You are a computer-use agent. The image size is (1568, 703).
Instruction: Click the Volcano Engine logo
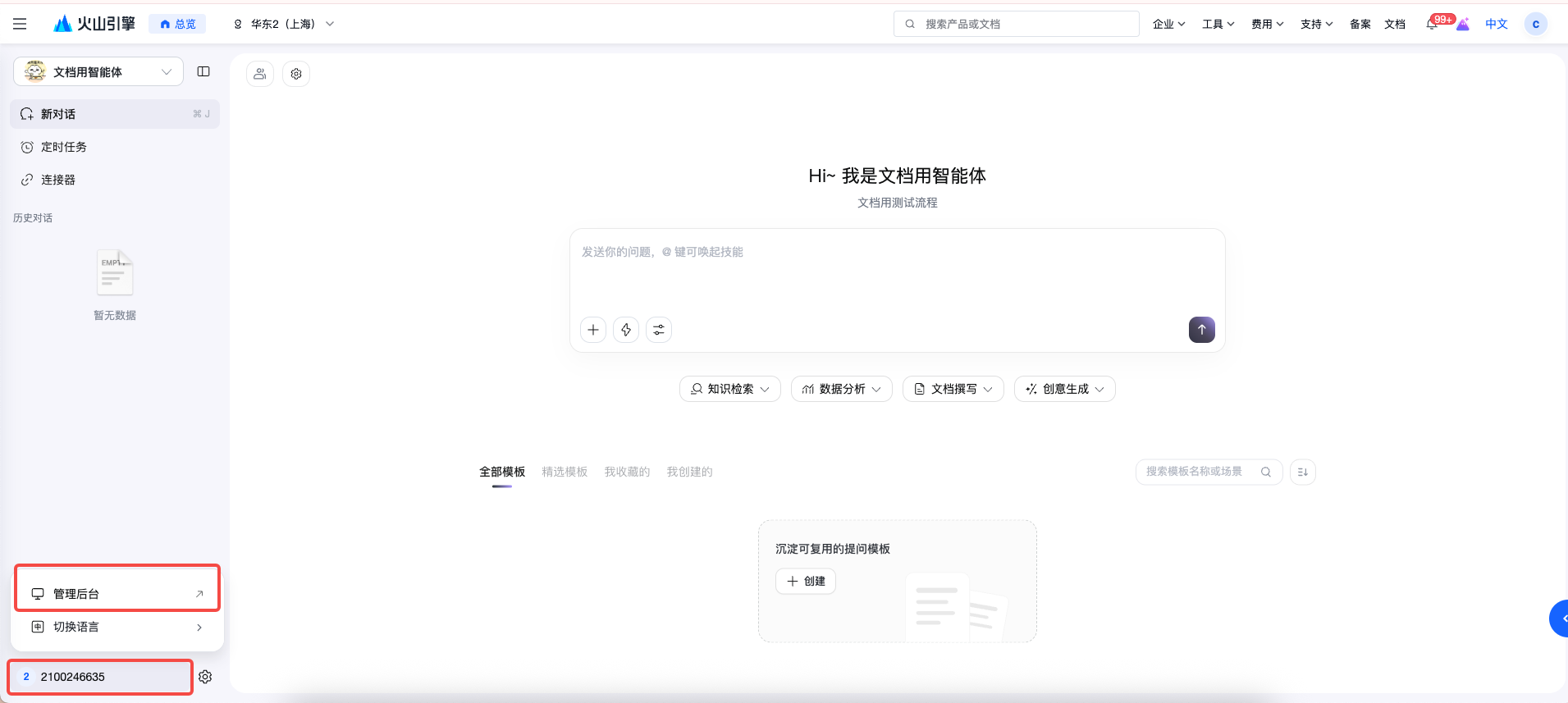point(94,24)
